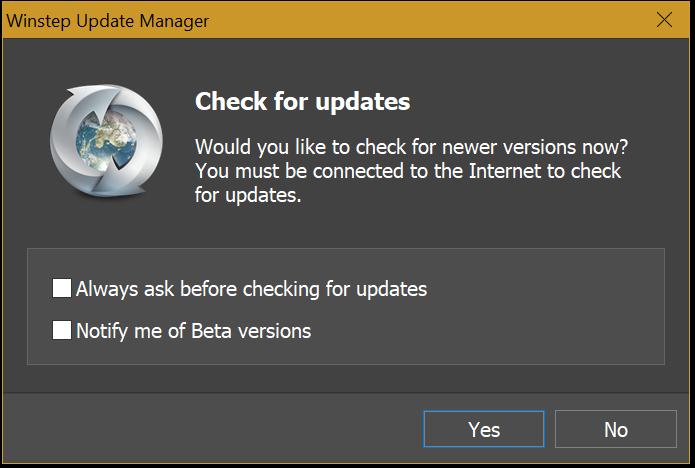Confirm the update check with Yes

coord(484,429)
